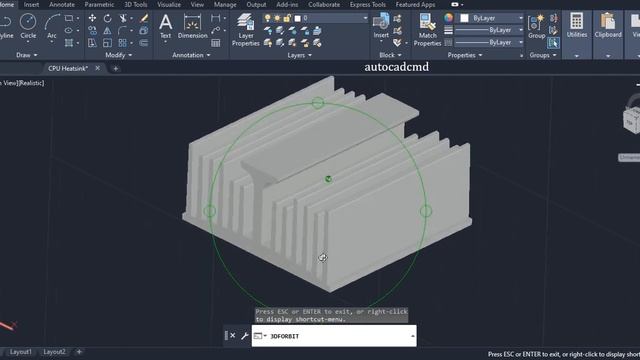Pick the Rectangle draw tool

click(x=69, y=18)
